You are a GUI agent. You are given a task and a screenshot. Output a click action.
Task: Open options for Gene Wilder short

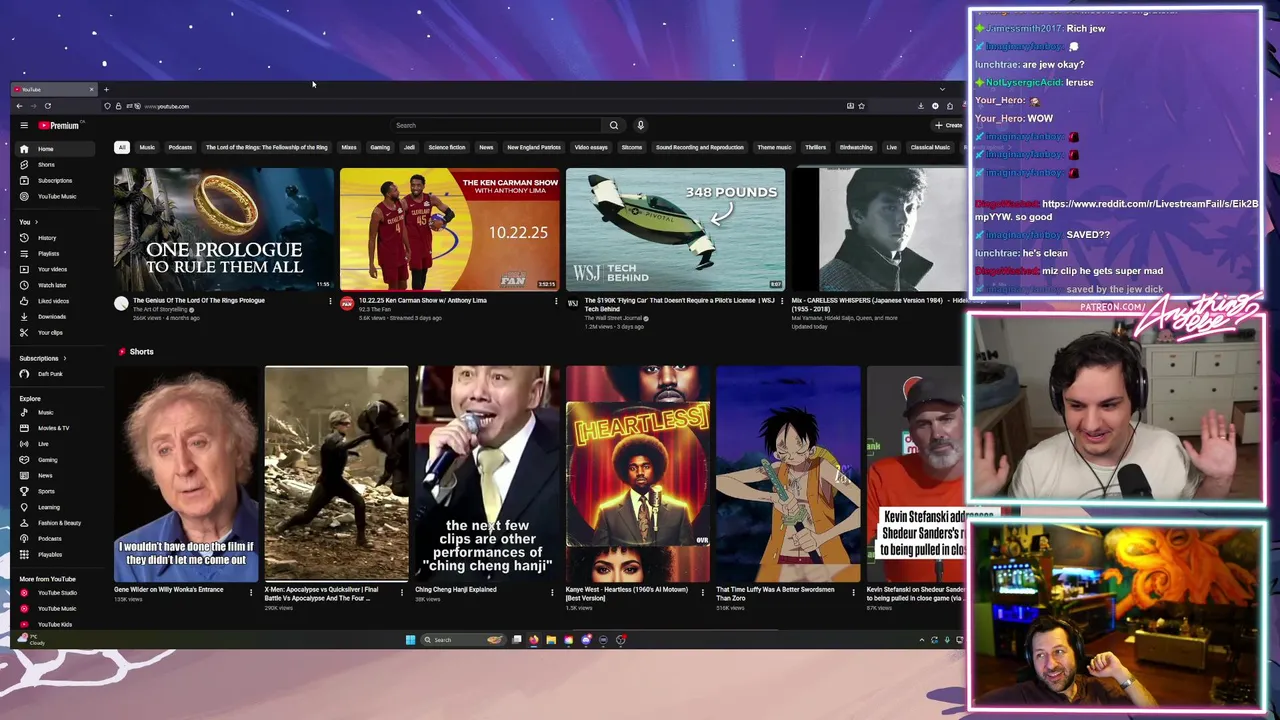pos(251,591)
